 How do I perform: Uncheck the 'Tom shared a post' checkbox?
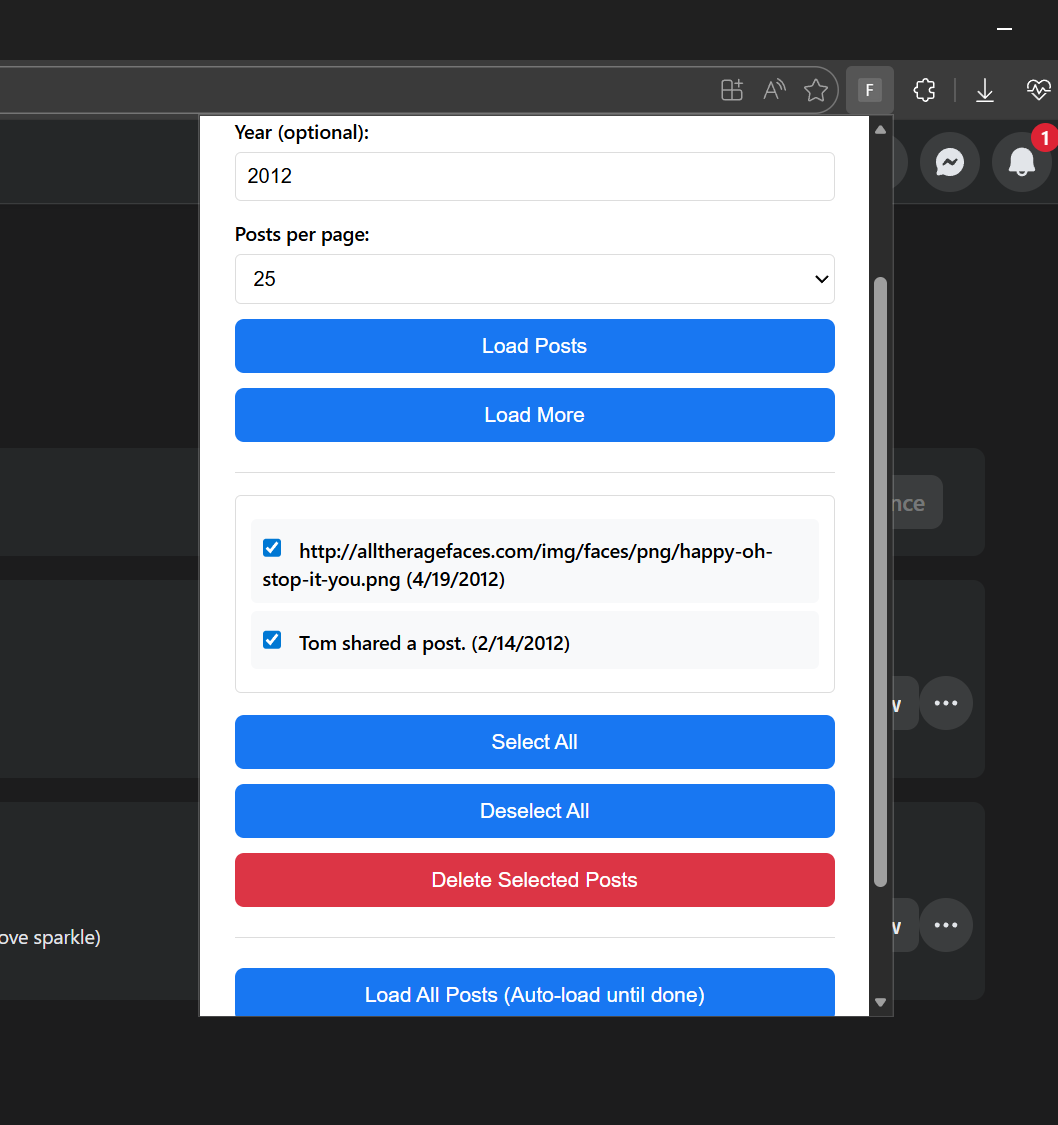click(272, 640)
